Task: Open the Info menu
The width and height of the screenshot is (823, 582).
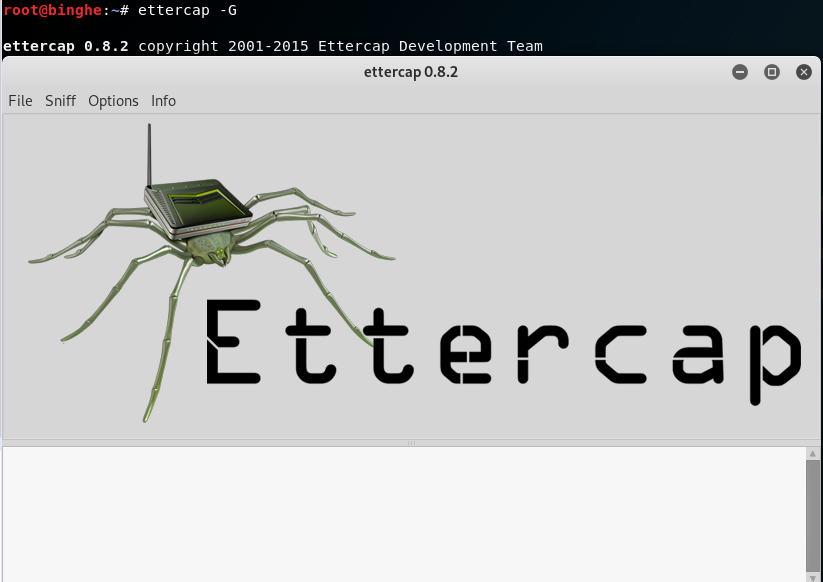Action: click(x=163, y=101)
